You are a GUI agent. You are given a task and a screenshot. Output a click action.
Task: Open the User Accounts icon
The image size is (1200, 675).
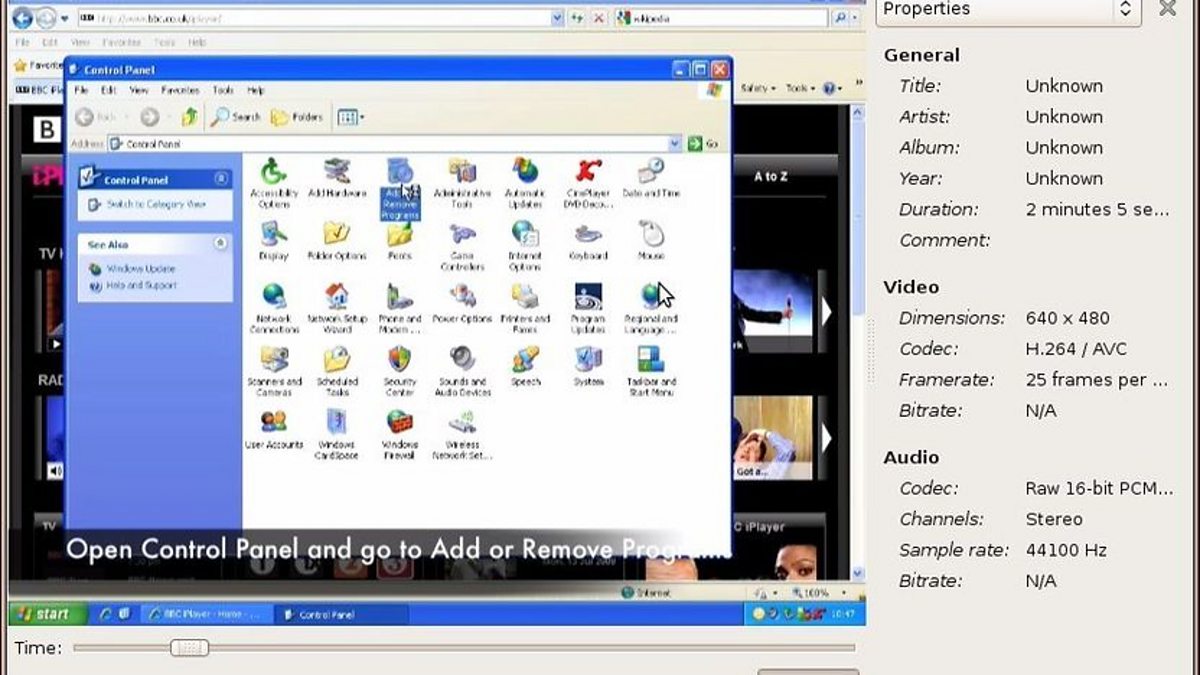(273, 422)
